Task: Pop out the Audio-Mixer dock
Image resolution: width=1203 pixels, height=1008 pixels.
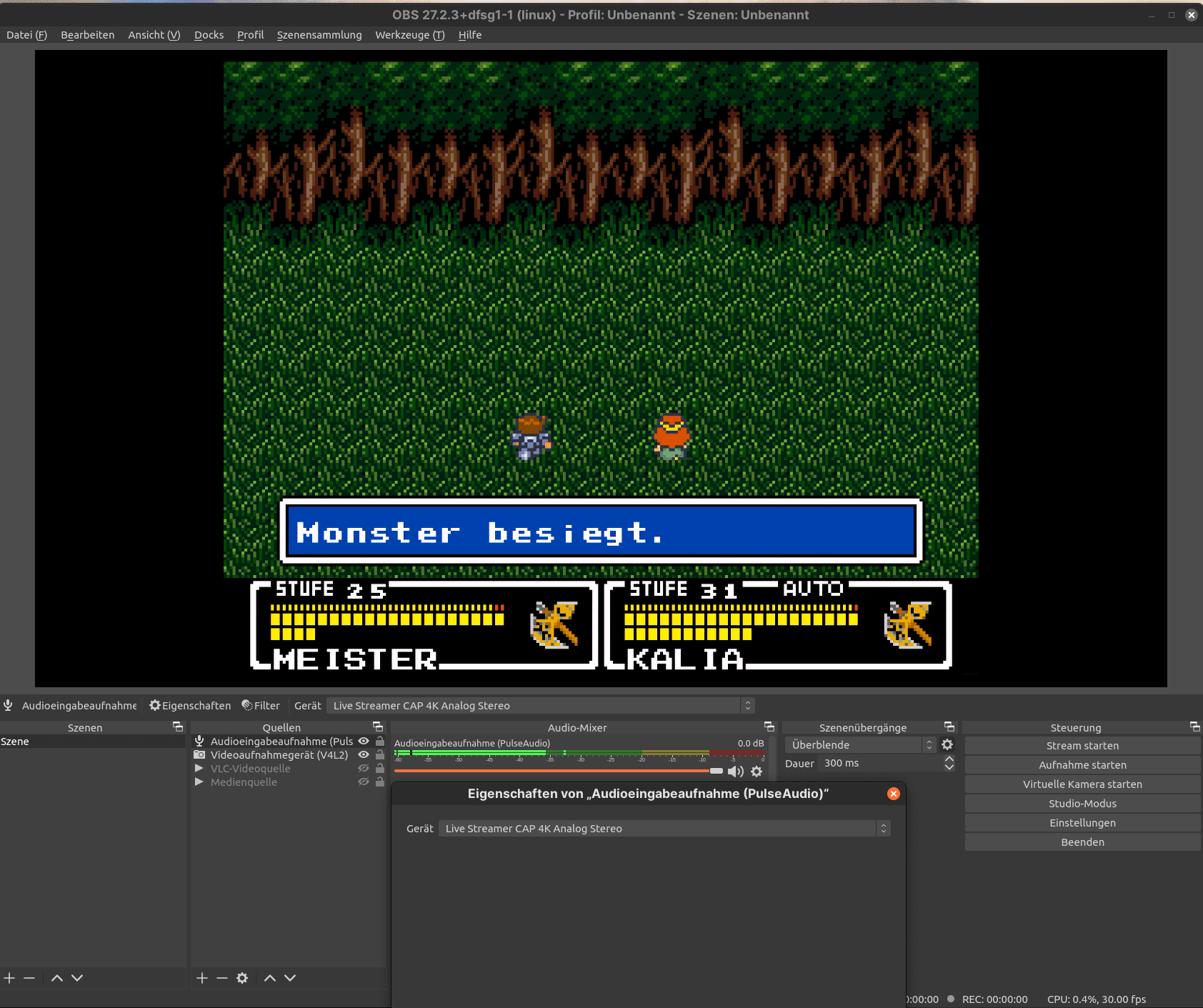Action: pyautogui.click(x=769, y=727)
